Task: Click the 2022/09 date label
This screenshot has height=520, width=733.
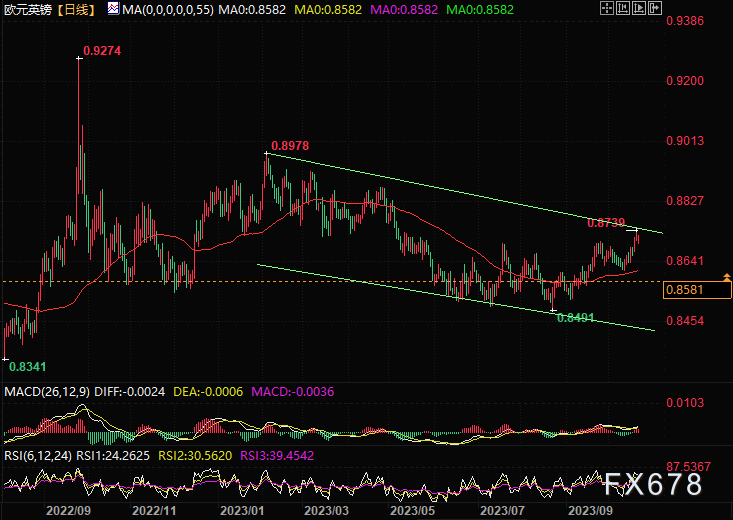Action: click(68, 511)
